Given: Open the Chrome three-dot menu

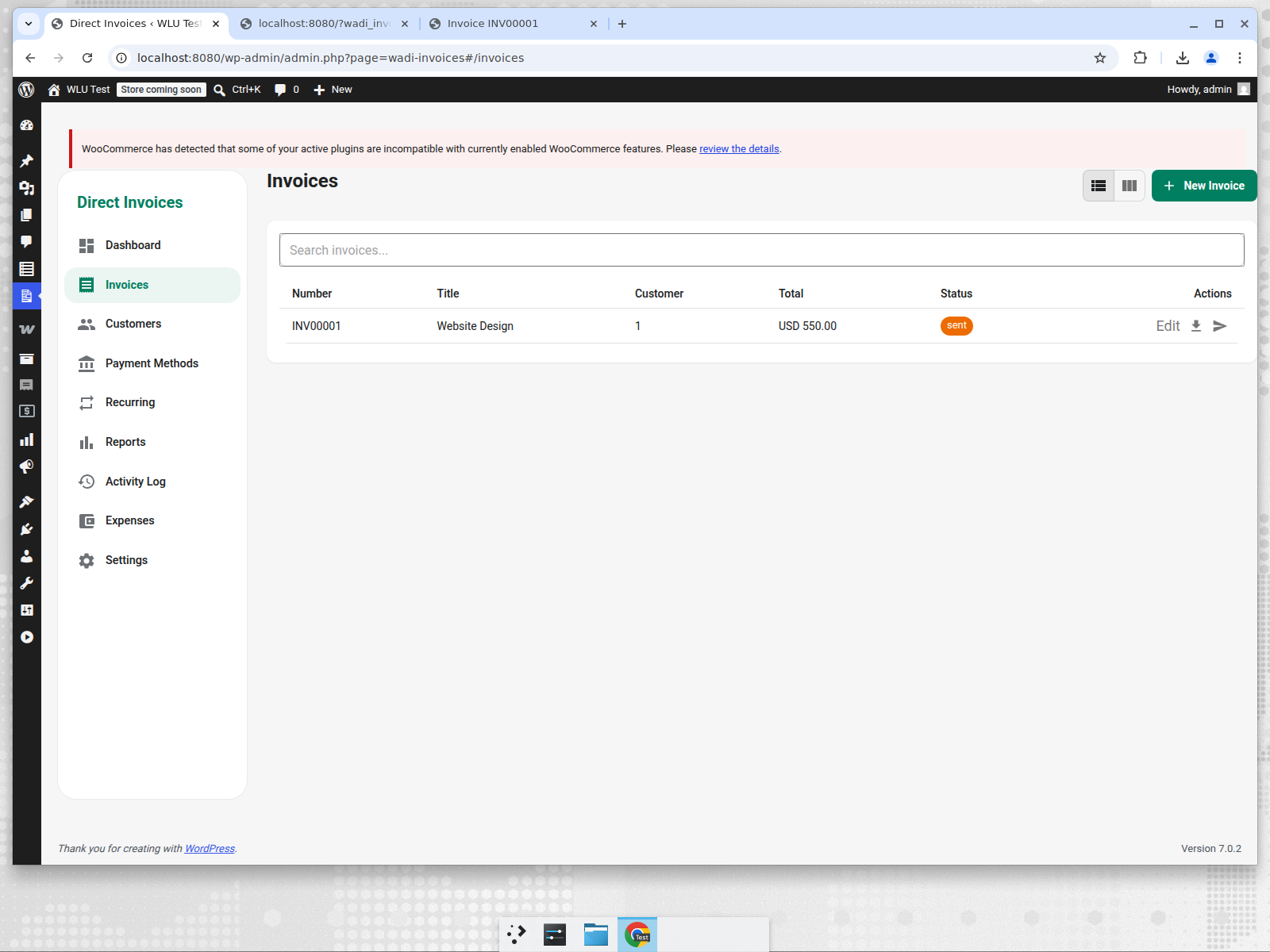Looking at the screenshot, I should pyautogui.click(x=1240, y=58).
